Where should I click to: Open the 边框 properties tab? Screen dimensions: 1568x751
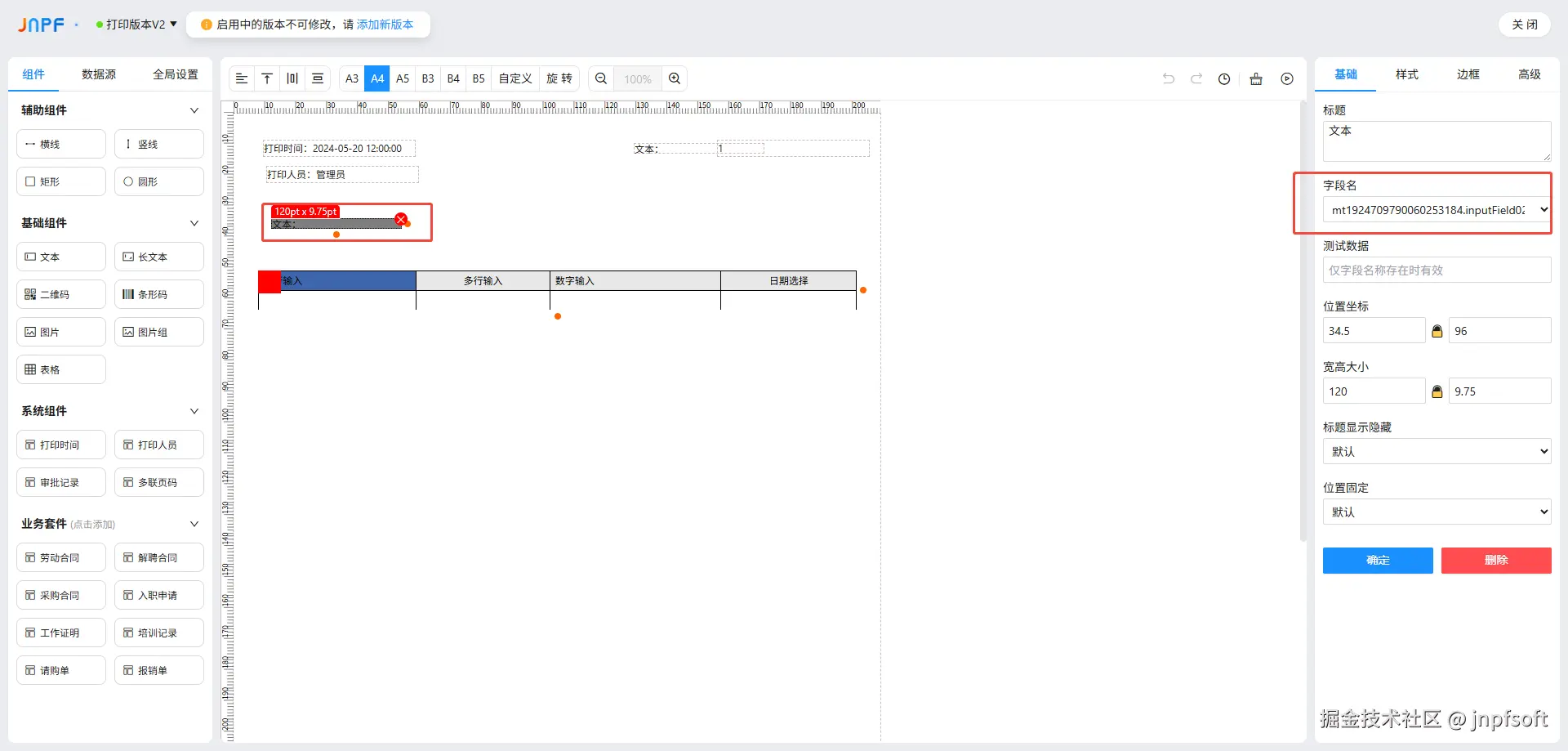click(1468, 74)
